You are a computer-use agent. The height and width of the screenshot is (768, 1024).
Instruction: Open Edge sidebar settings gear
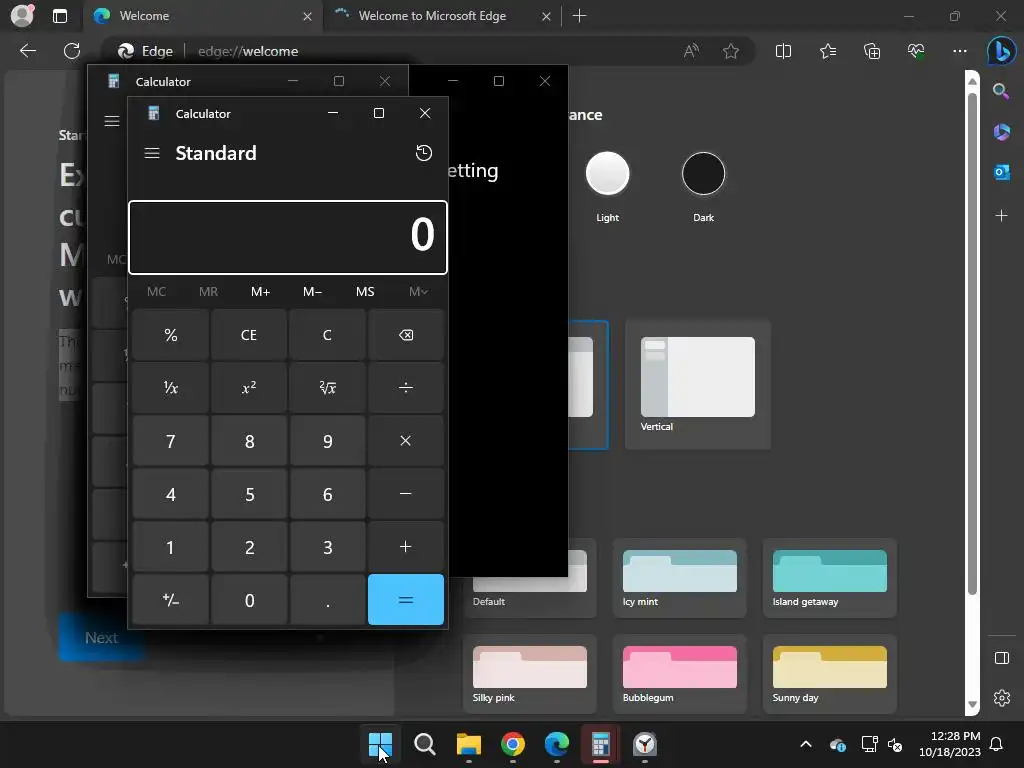point(1001,697)
